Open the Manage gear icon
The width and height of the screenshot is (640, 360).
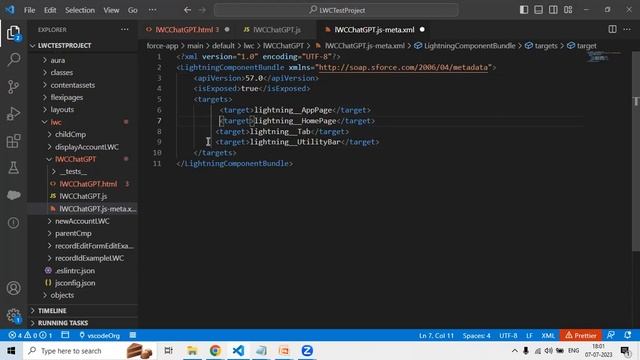pyautogui.click(x=13, y=315)
